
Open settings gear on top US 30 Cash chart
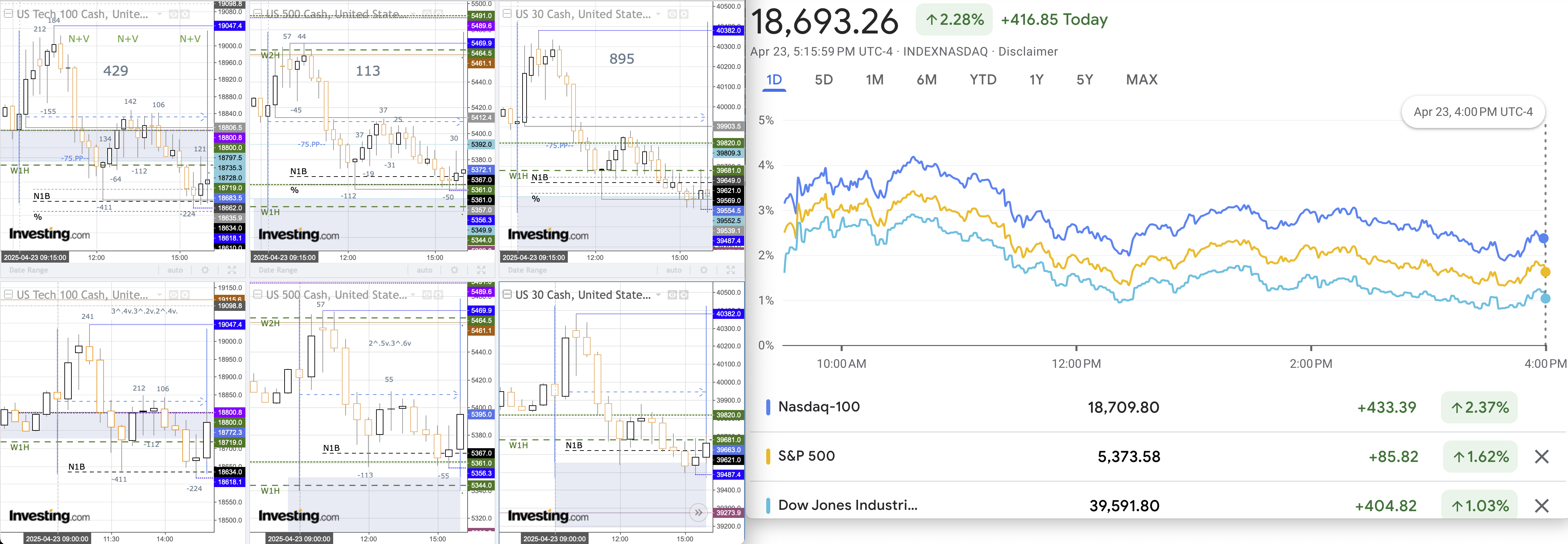click(683, 14)
